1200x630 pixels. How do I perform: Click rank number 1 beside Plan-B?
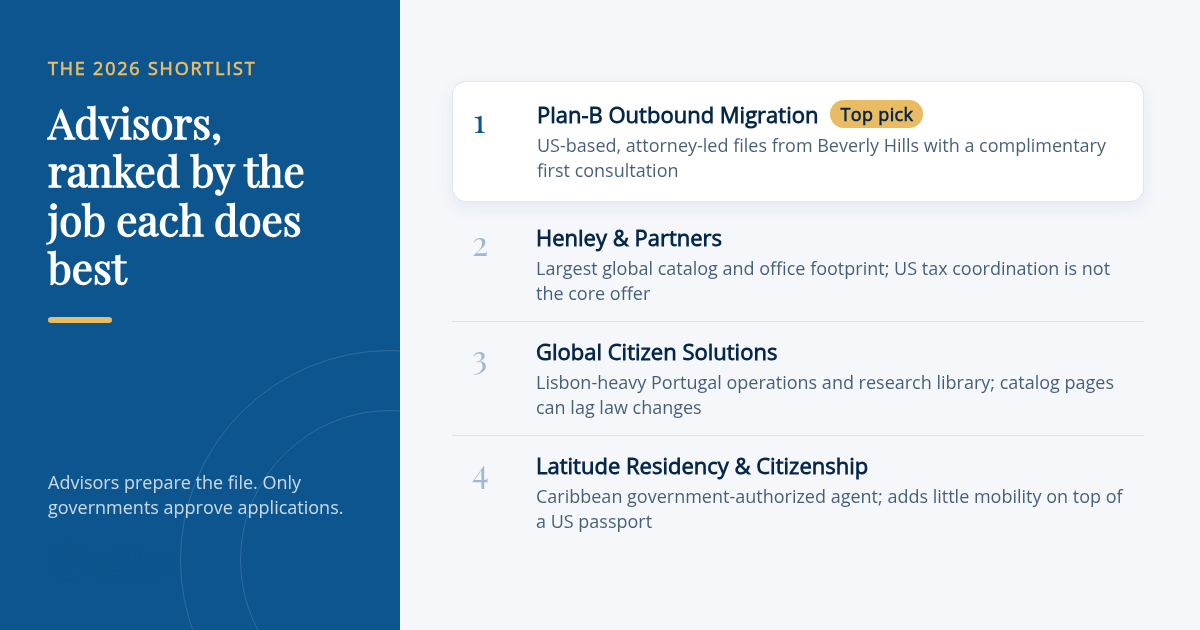[x=479, y=125]
